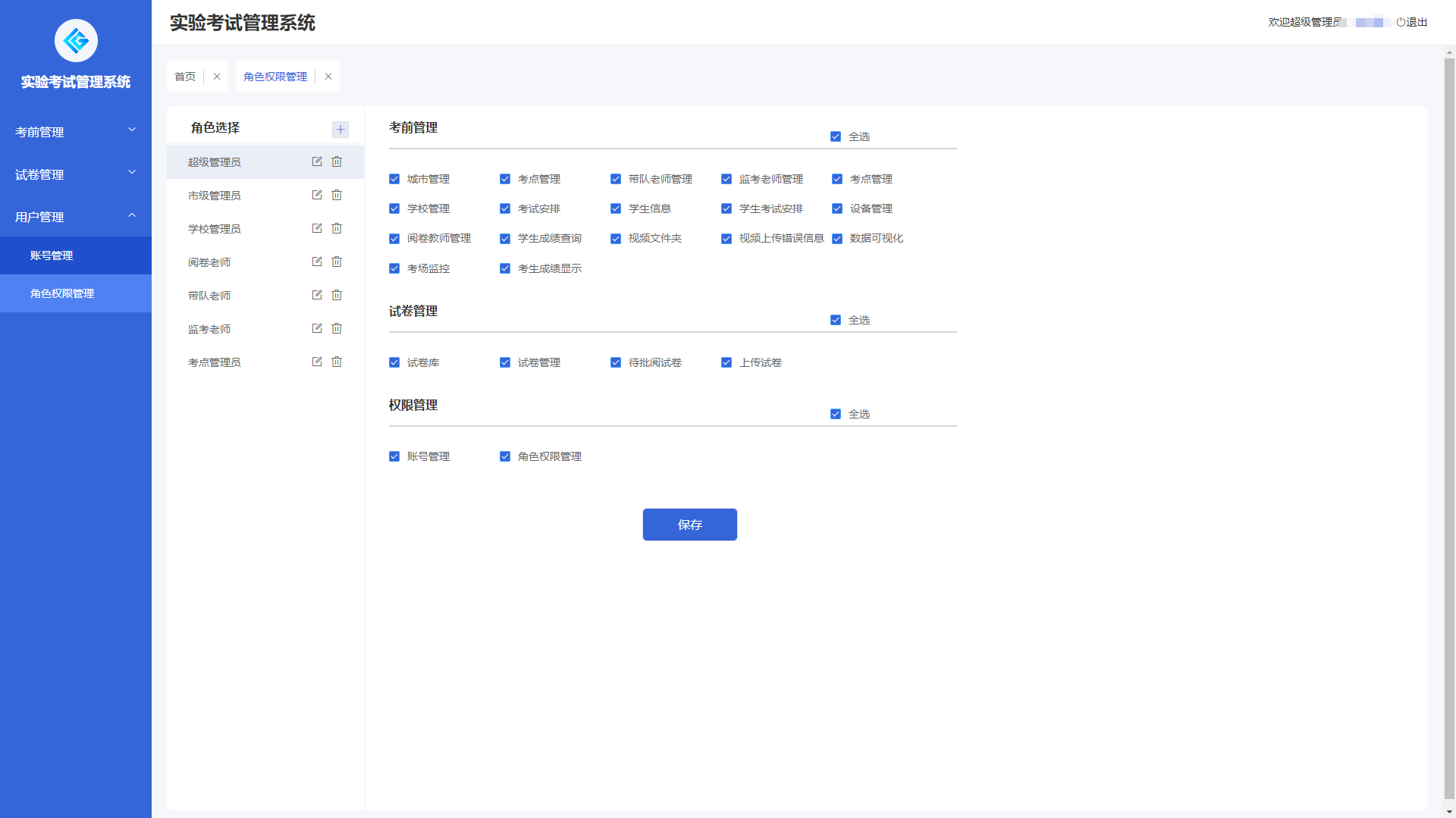The image size is (1456, 818).
Task: Edit the 阅卷老师 role
Action: 317,262
